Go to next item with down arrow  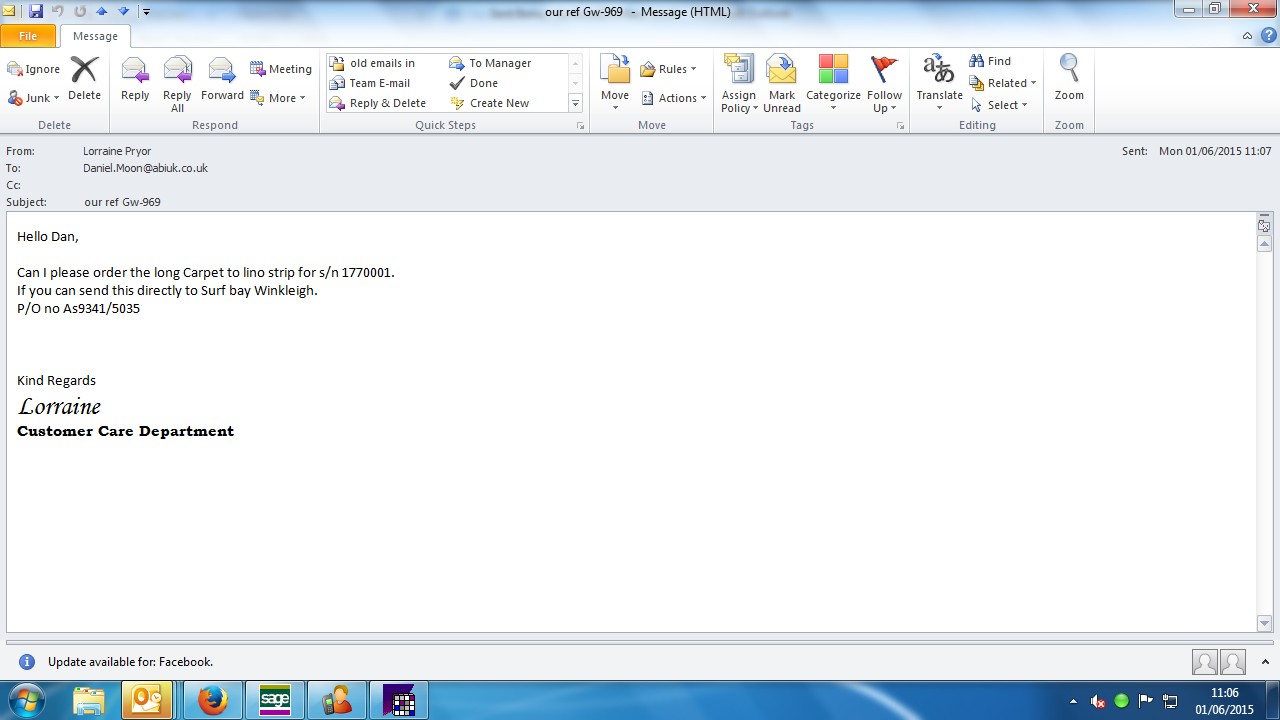(x=123, y=11)
